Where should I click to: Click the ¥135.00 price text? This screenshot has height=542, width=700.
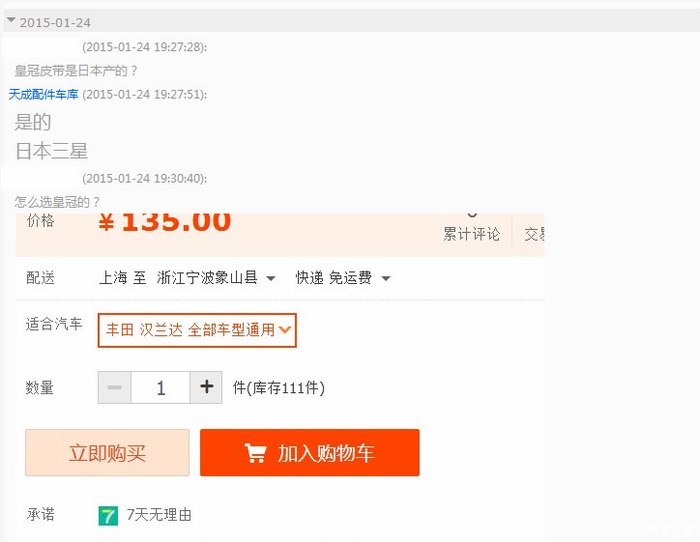coord(164,222)
